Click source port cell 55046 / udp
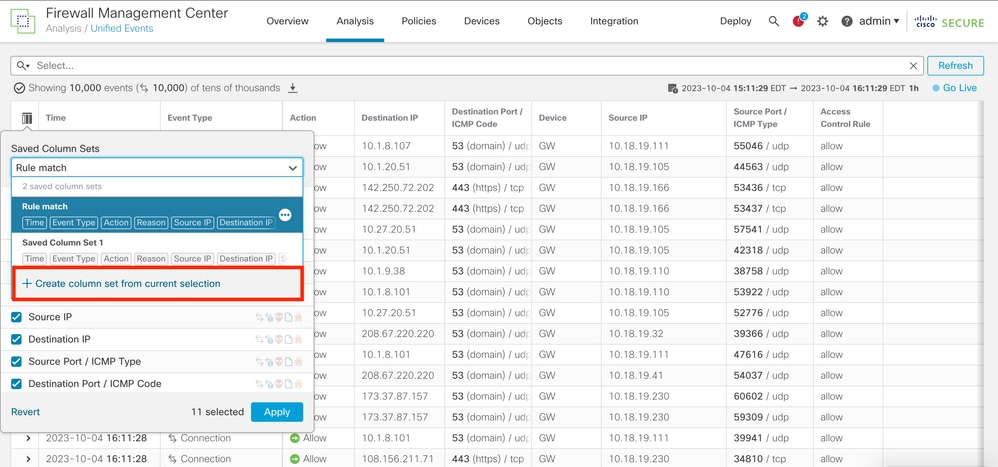The width and height of the screenshot is (998, 467). pos(761,146)
